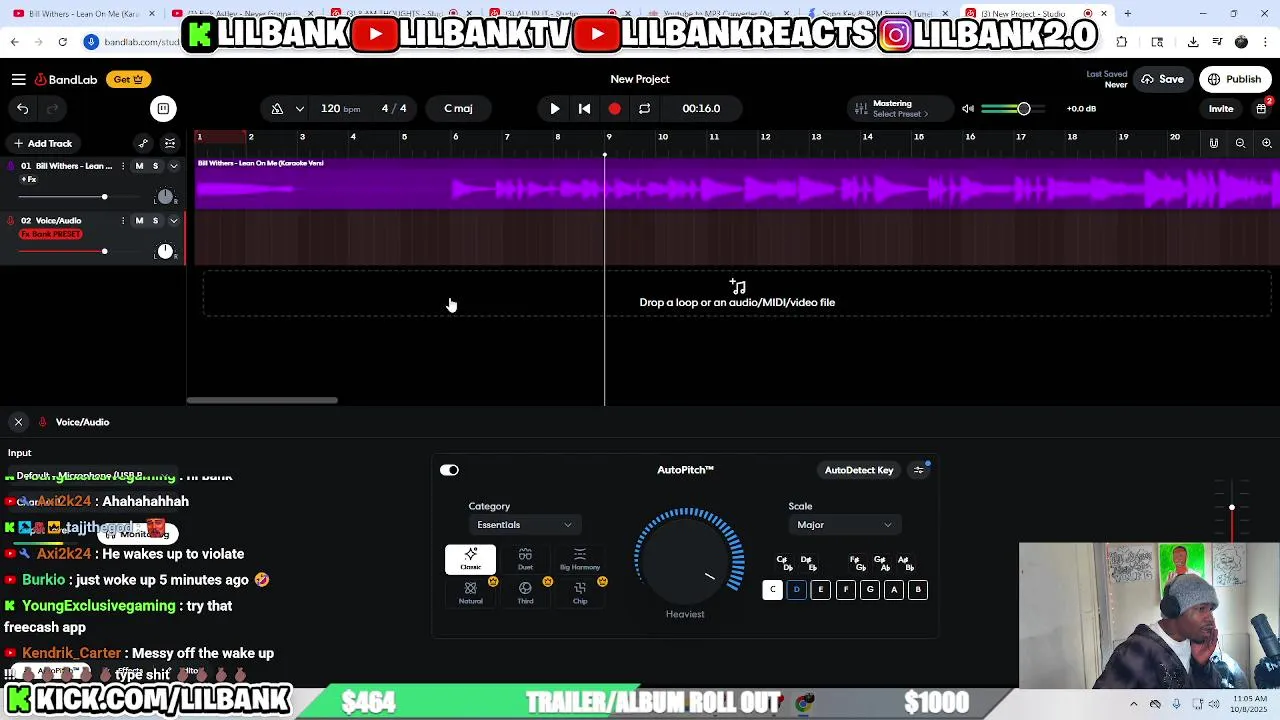Toggle the C note in scale
The height and width of the screenshot is (720, 1280).
772,590
